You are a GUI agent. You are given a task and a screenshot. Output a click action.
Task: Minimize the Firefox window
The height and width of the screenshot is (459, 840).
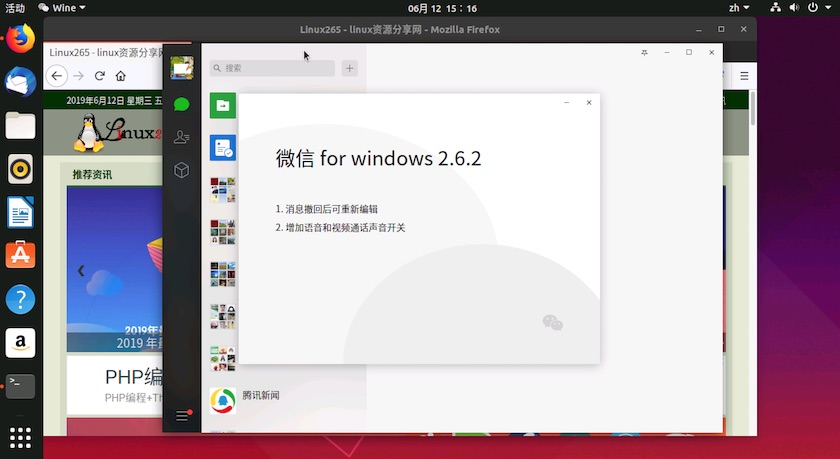[x=699, y=29]
